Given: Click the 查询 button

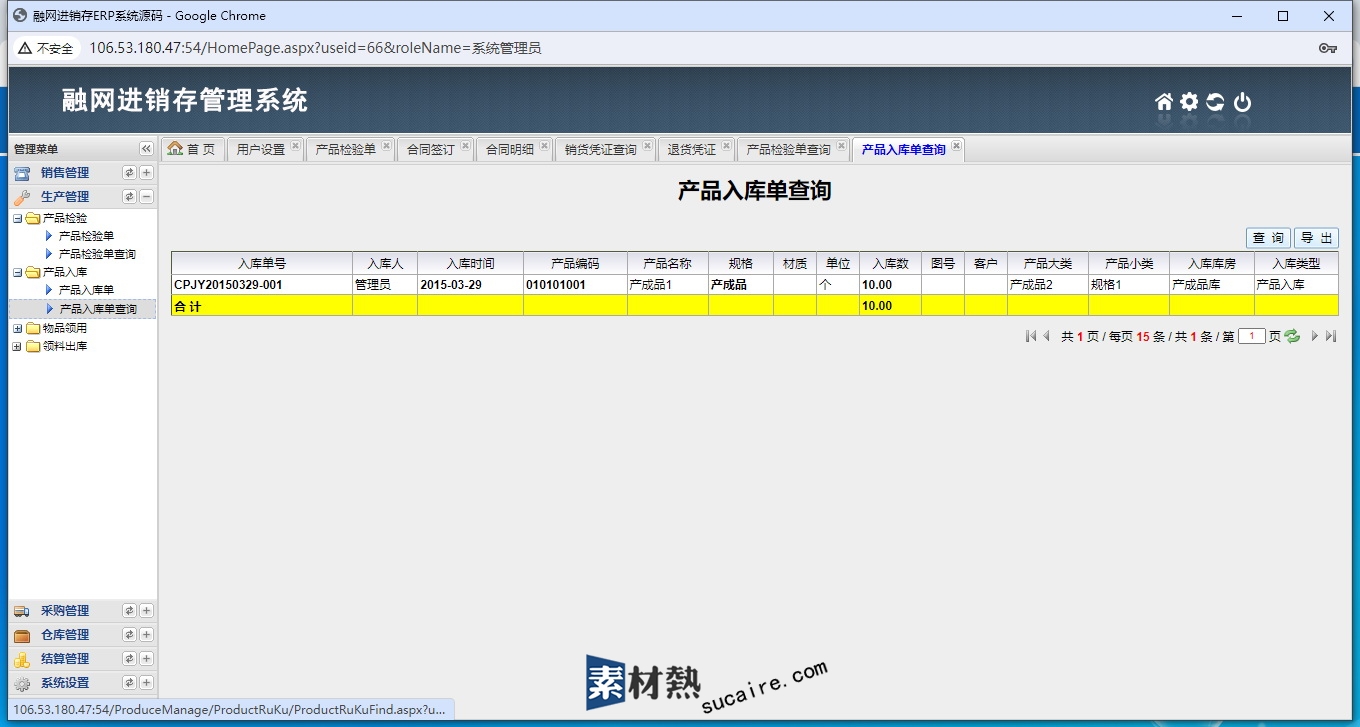Looking at the screenshot, I should point(1268,238).
